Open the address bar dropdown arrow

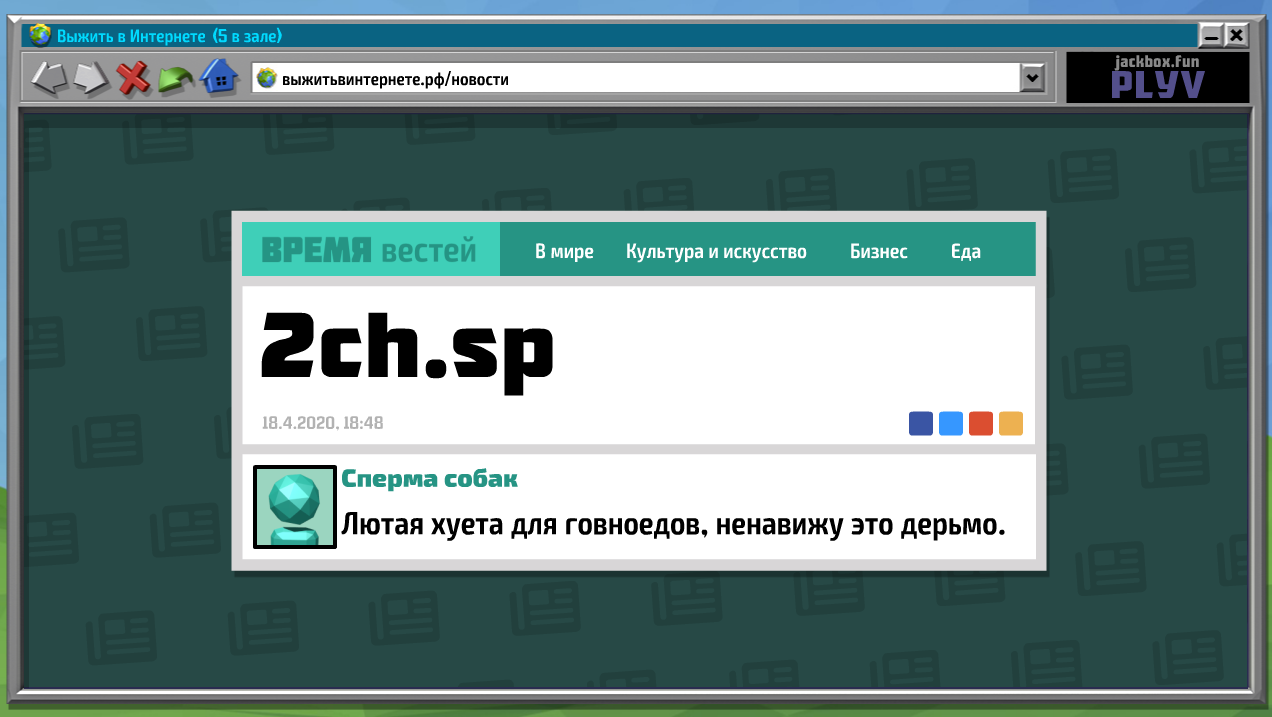[1031, 78]
